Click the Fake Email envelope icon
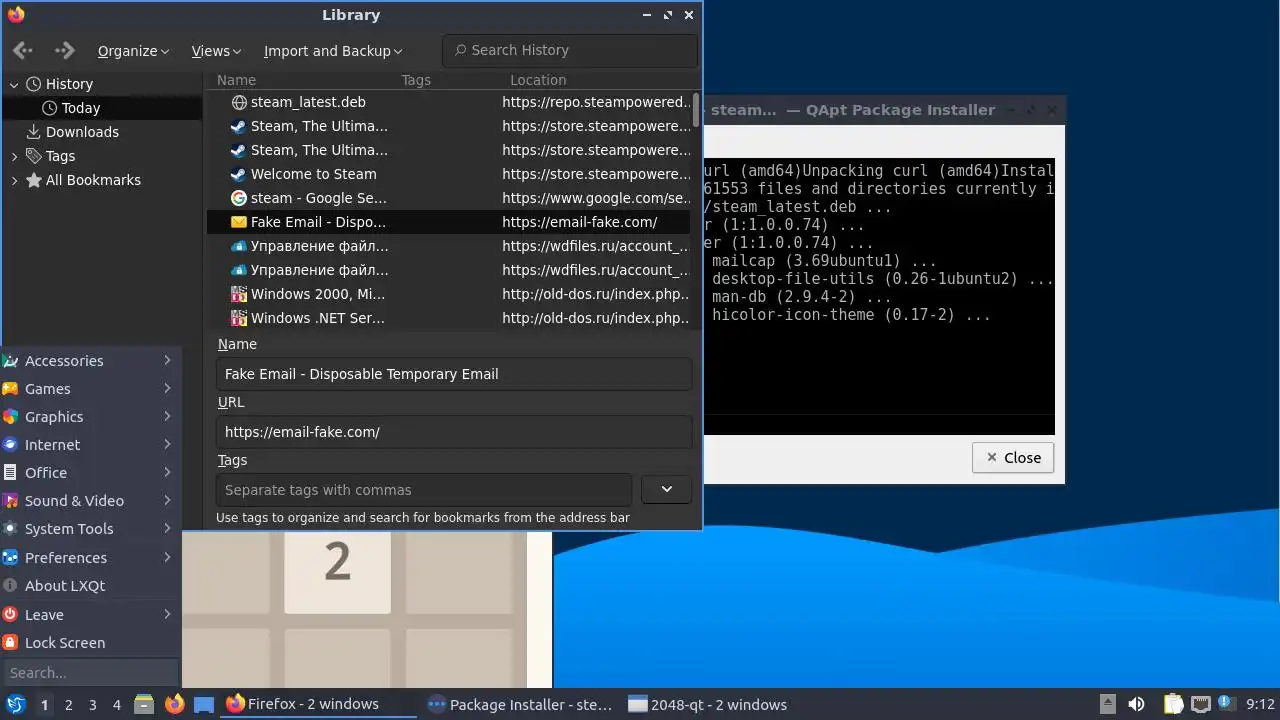 (239, 222)
